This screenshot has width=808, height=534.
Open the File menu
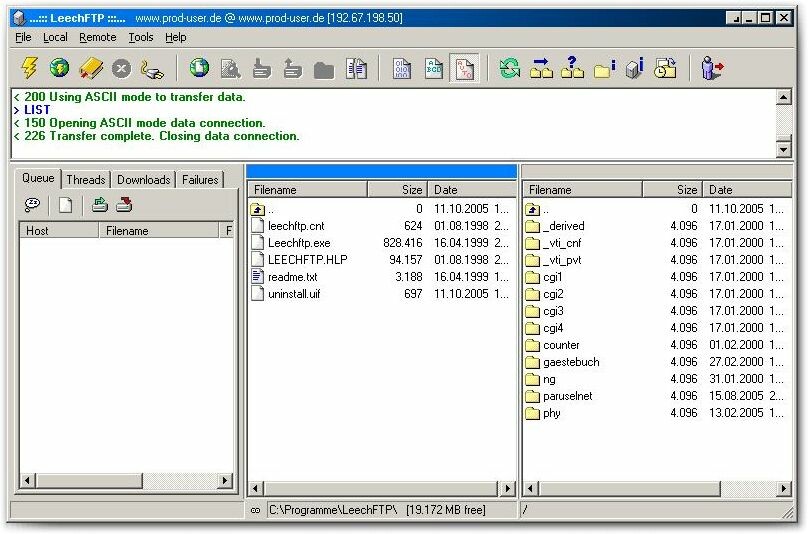tap(23, 37)
